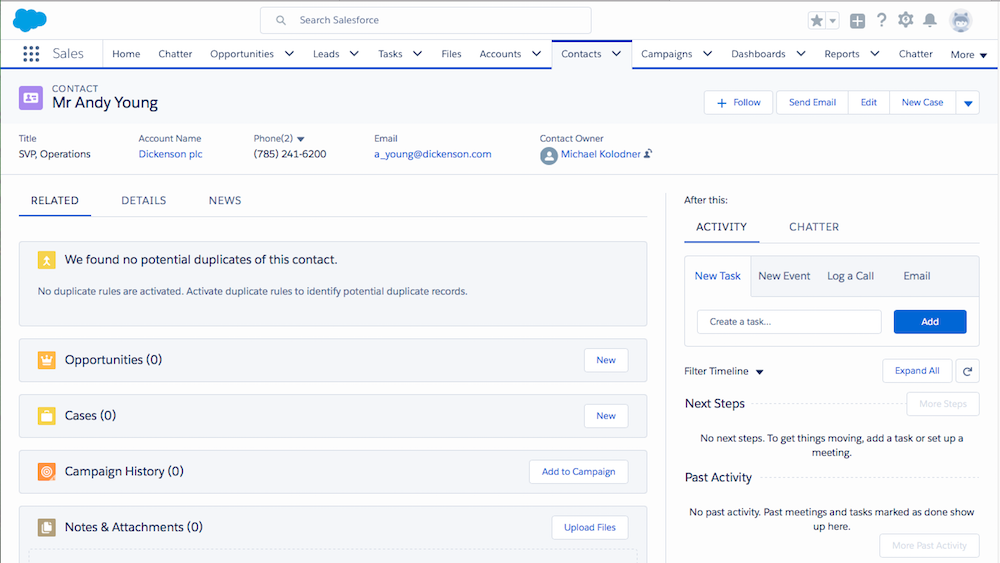Click the change owner icon beside Michael Kolodner
Viewport: 1000px width, 563px height.
coord(648,154)
